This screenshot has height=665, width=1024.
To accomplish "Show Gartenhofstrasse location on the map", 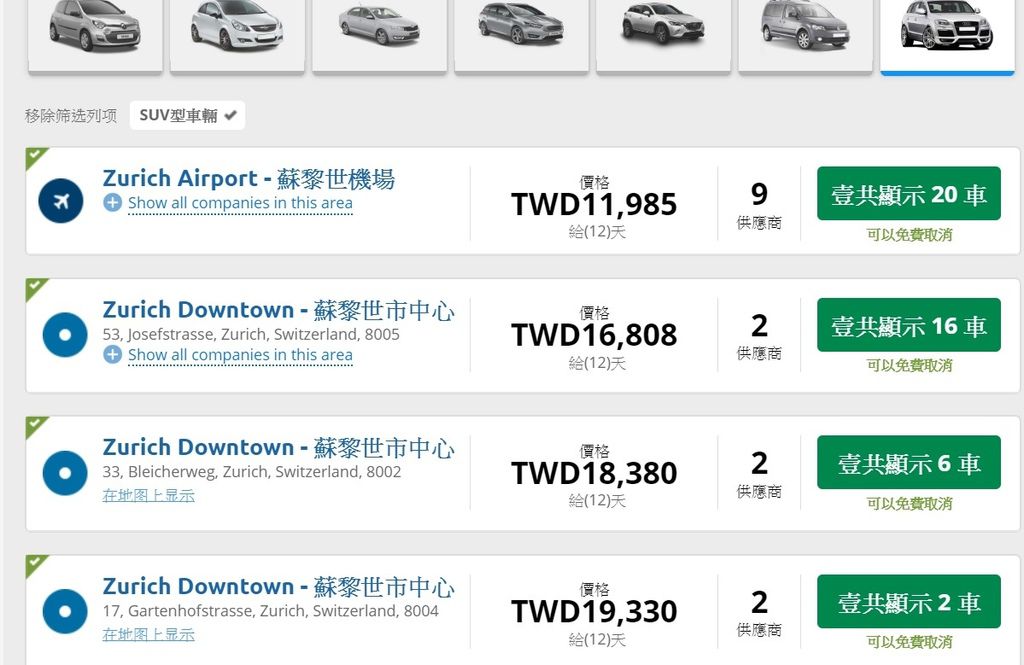I will pos(148,634).
